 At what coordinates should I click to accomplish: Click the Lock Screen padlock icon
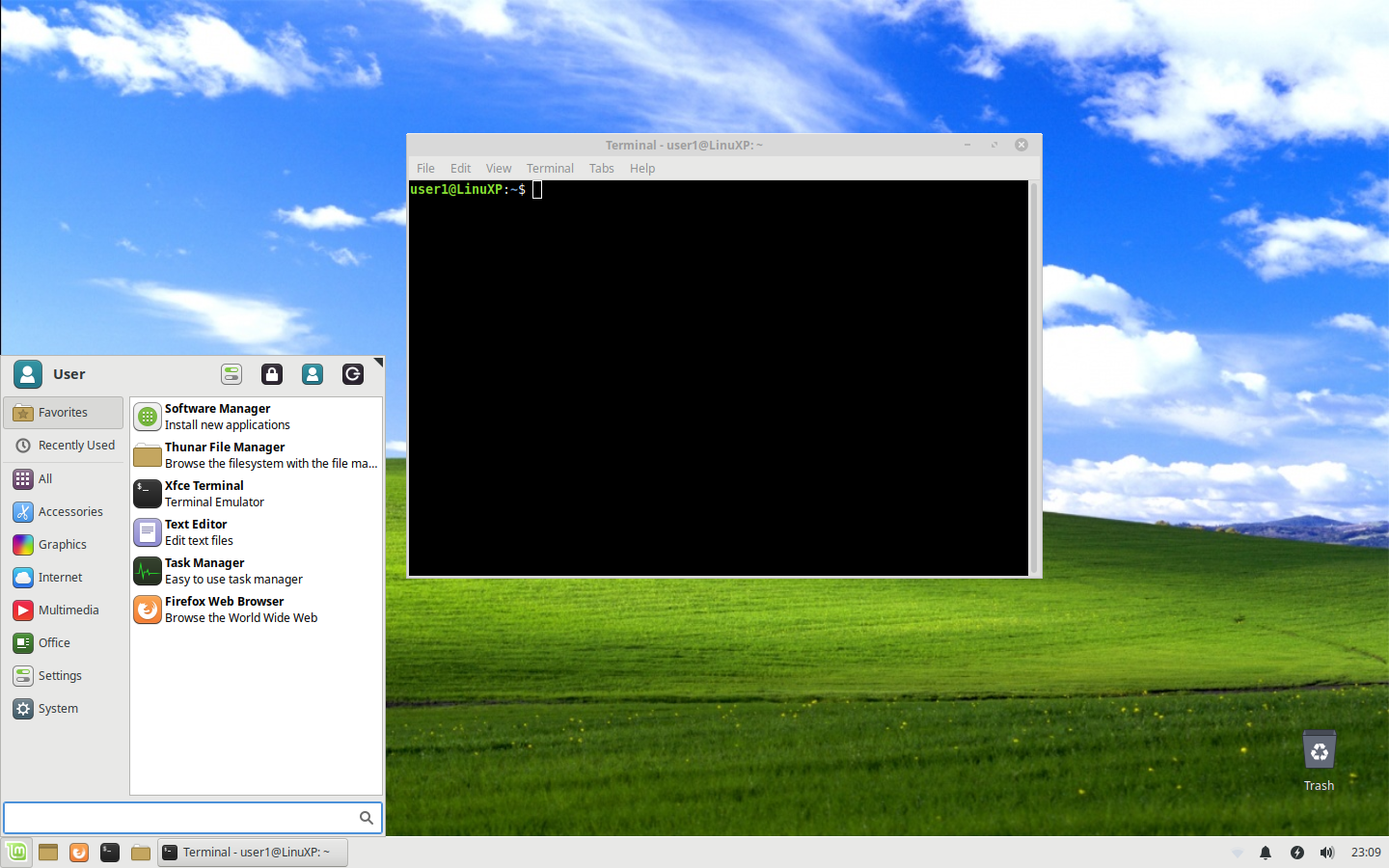[x=272, y=374]
